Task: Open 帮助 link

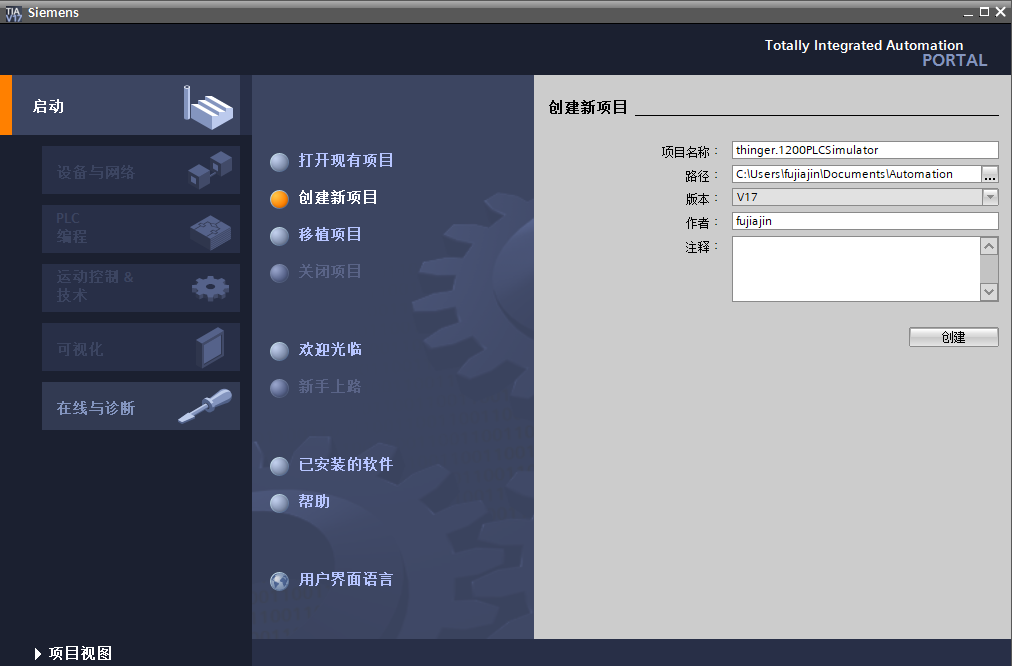Action: click(314, 501)
